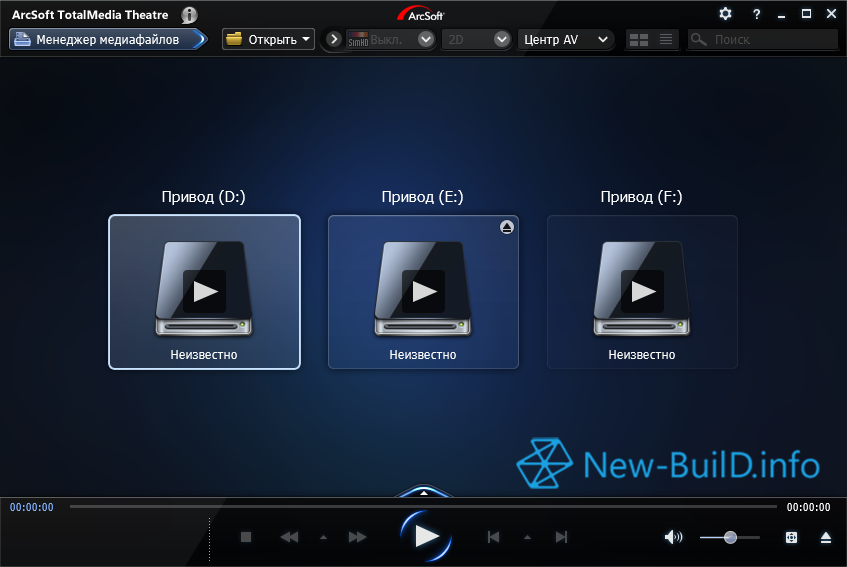Screen dimensions: 847x567
Task: Select the Привод (D:) drive tile
Action: pyautogui.click(x=204, y=292)
